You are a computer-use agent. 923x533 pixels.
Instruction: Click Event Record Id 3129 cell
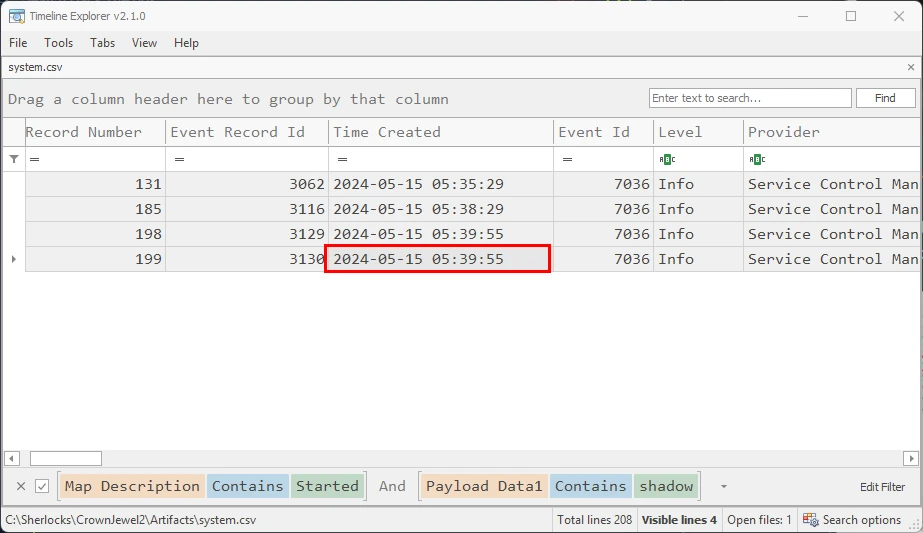[247, 234]
